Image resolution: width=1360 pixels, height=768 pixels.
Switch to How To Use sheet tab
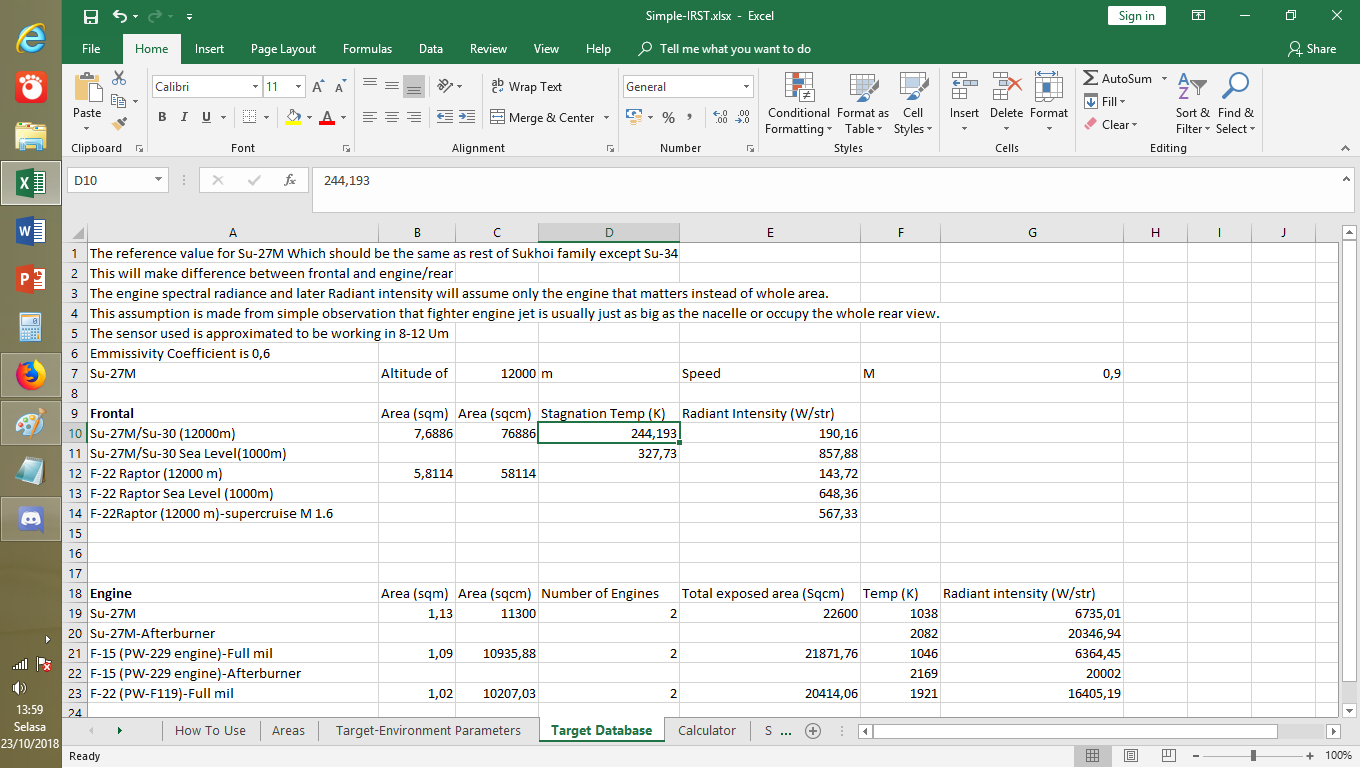point(210,731)
